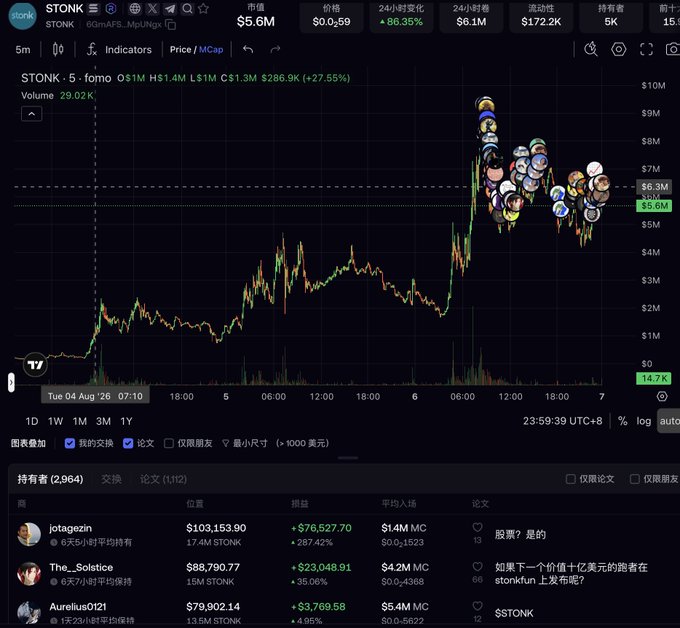Click the Solana chain icon beside STONK
This screenshot has height=628, width=680.
[93, 8]
